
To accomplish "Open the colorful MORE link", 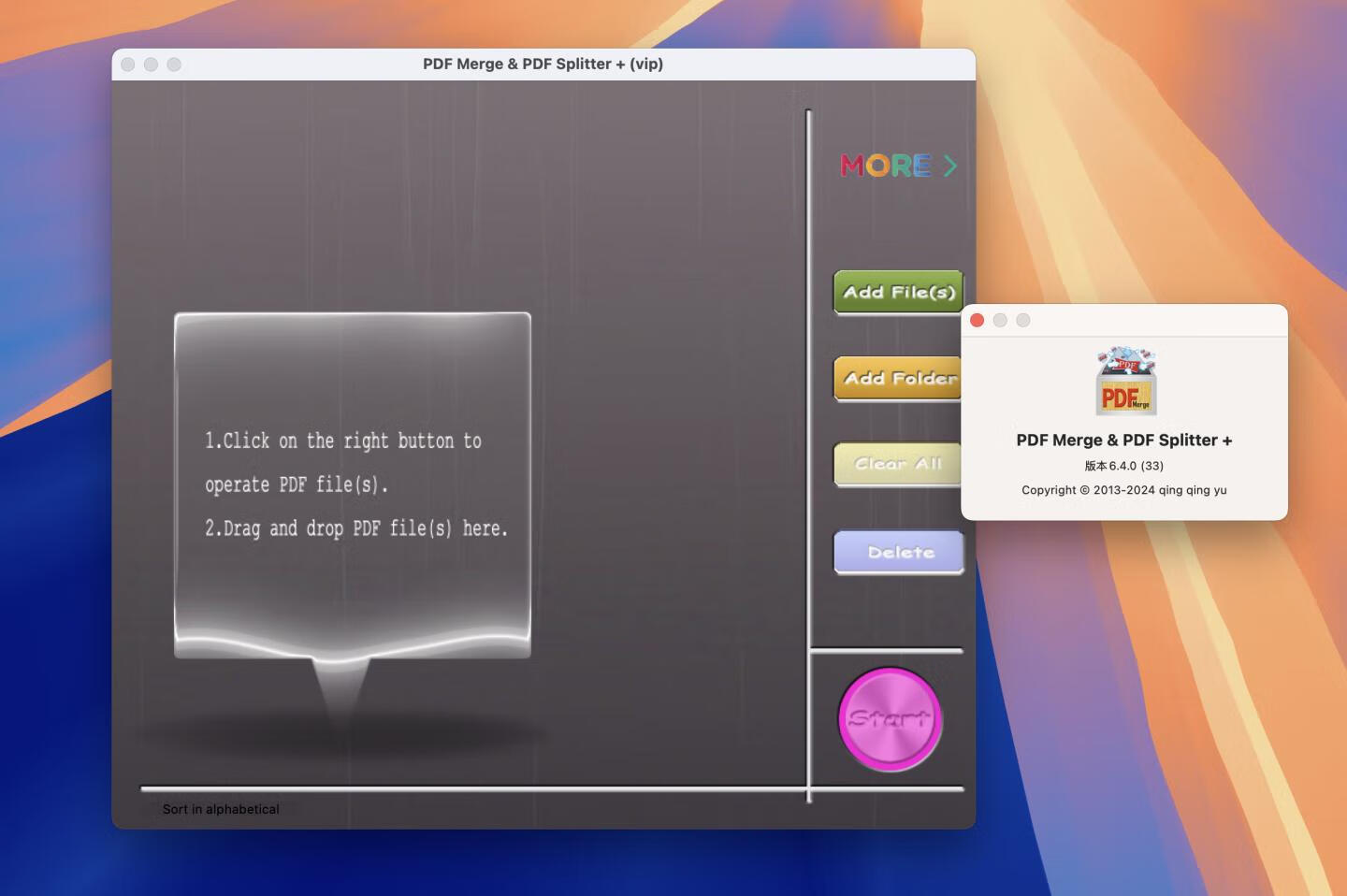I will [x=899, y=166].
